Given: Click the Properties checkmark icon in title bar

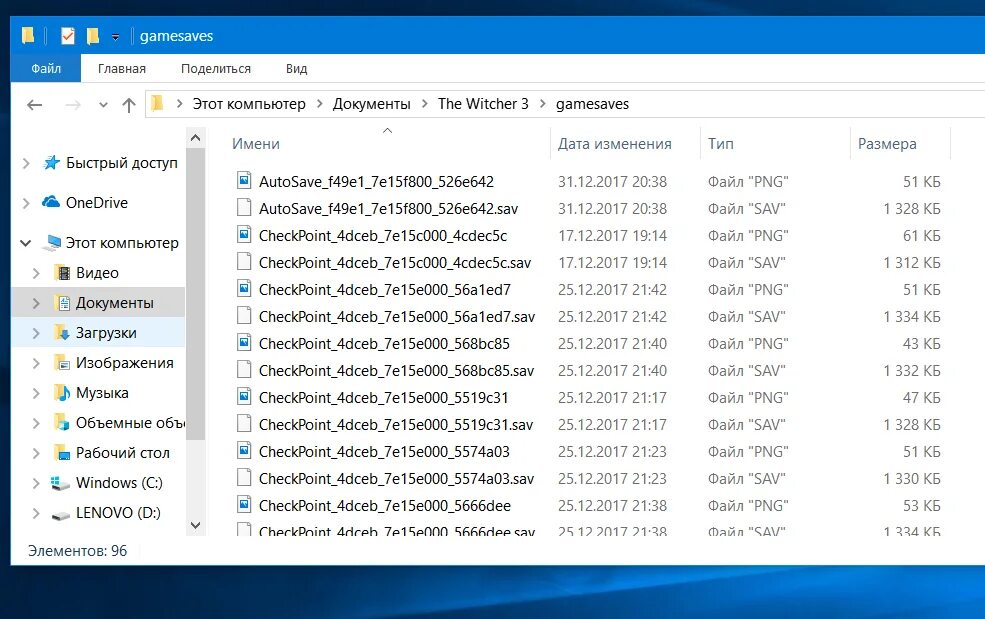Looking at the screenshot, I should (x=68, y=36).
